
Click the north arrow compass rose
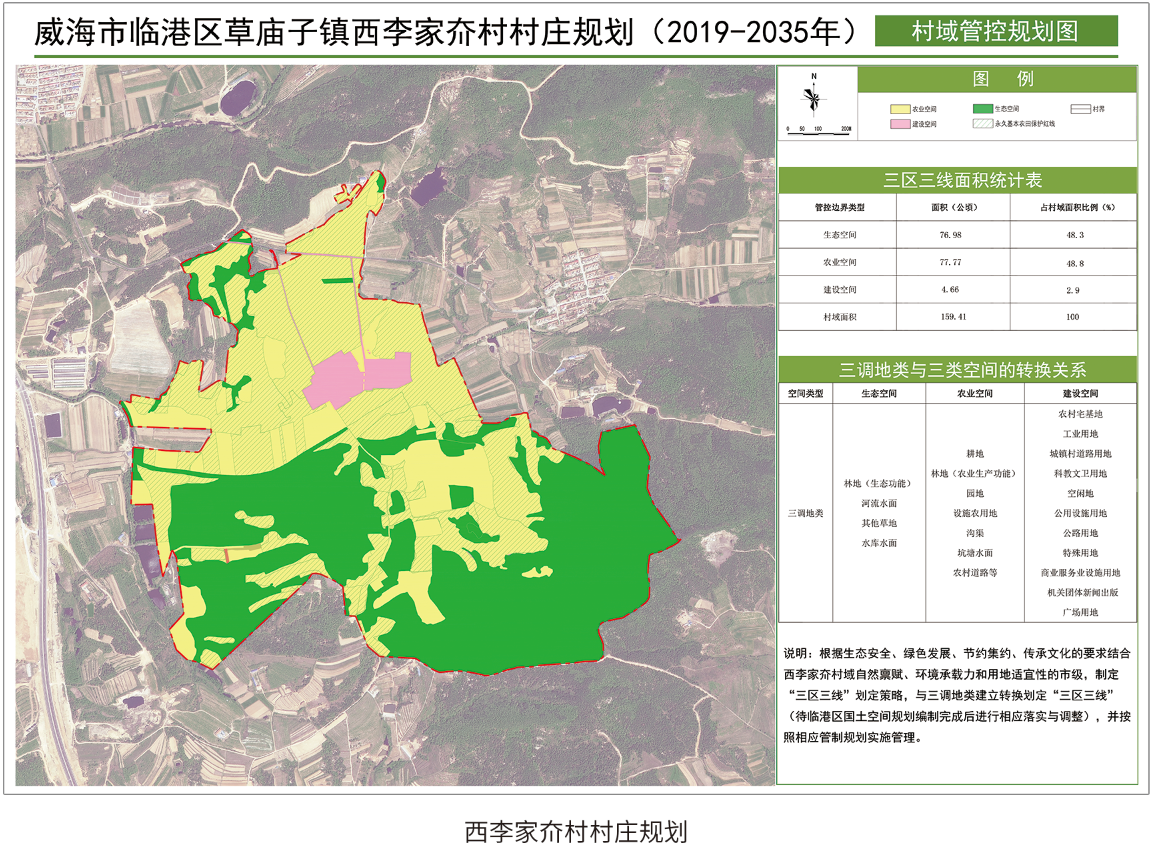(815, 97)
